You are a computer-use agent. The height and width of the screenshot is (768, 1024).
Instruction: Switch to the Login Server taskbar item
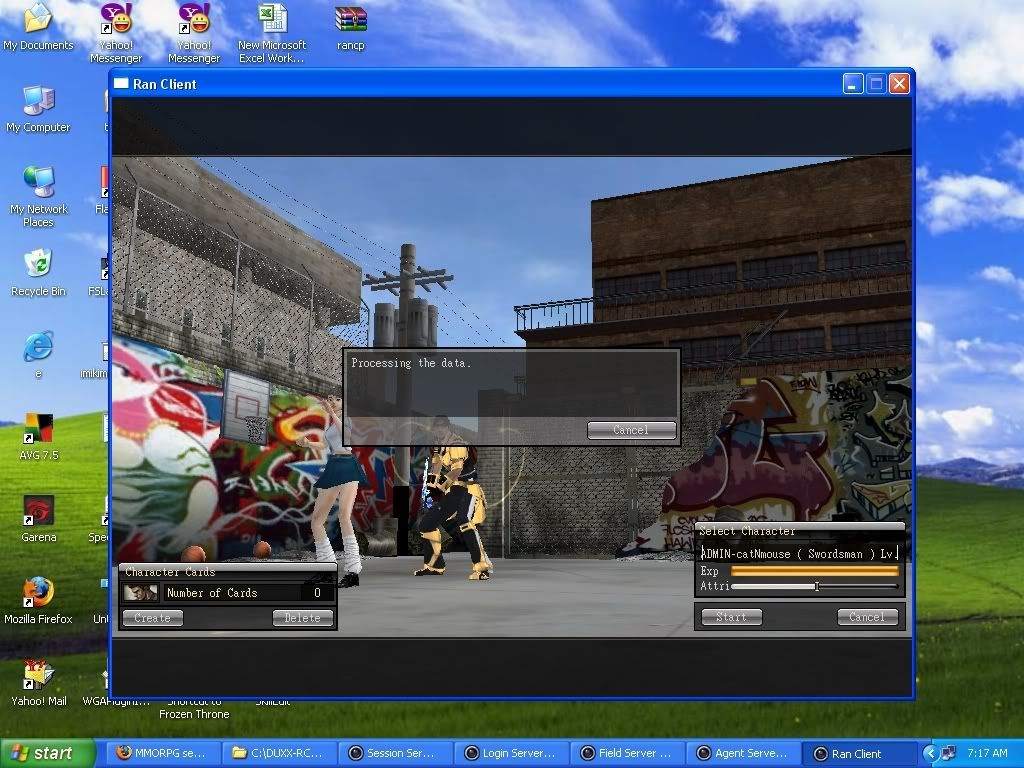click(510, 753)
